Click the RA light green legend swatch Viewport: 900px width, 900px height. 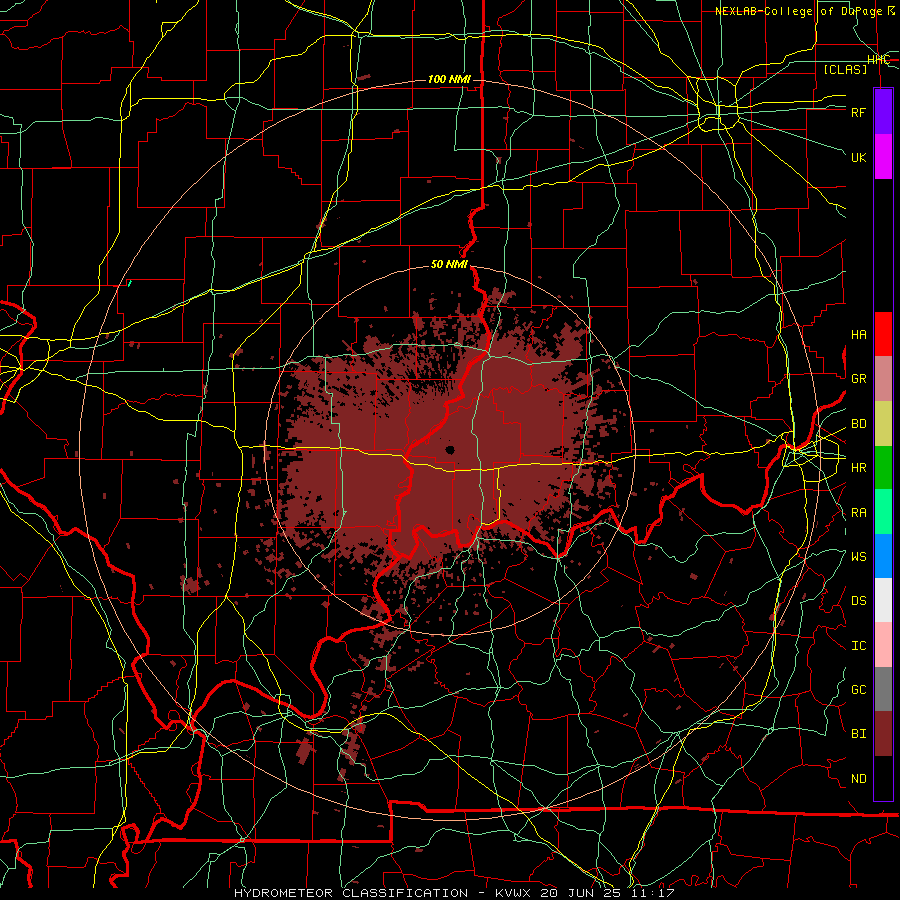point(883,512)
